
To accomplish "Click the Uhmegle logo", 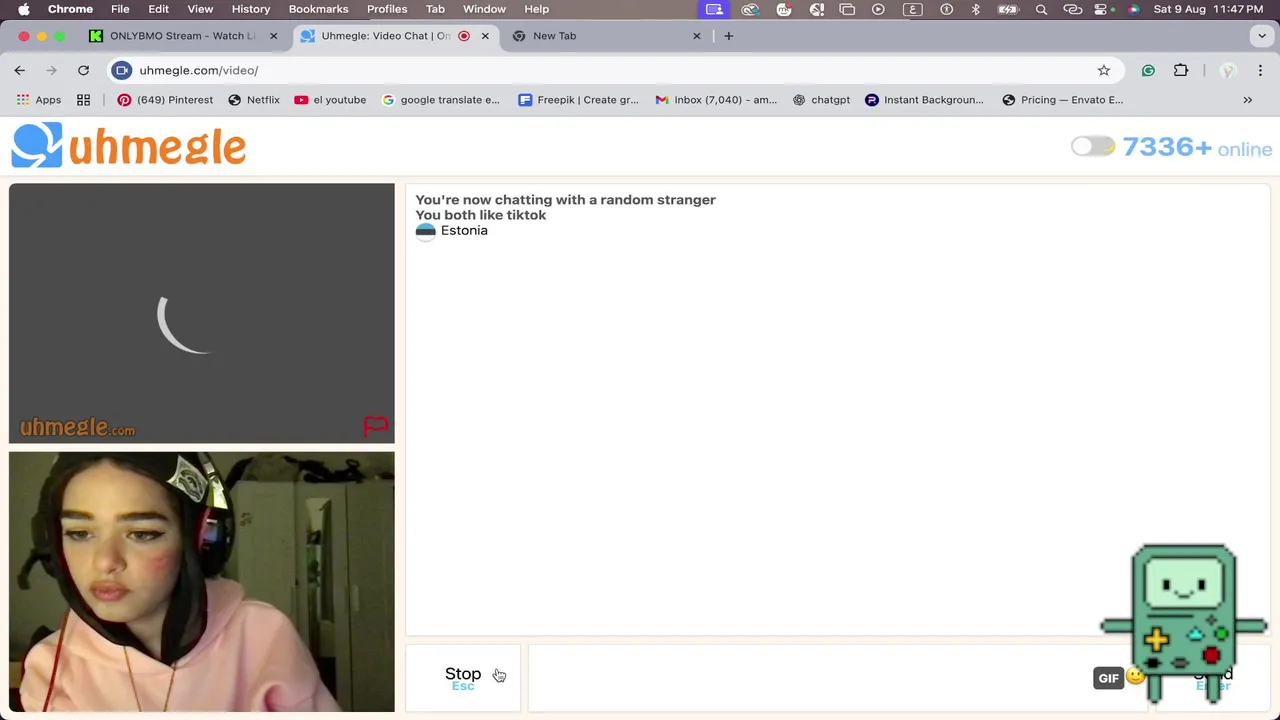I will tap(128, 146).
